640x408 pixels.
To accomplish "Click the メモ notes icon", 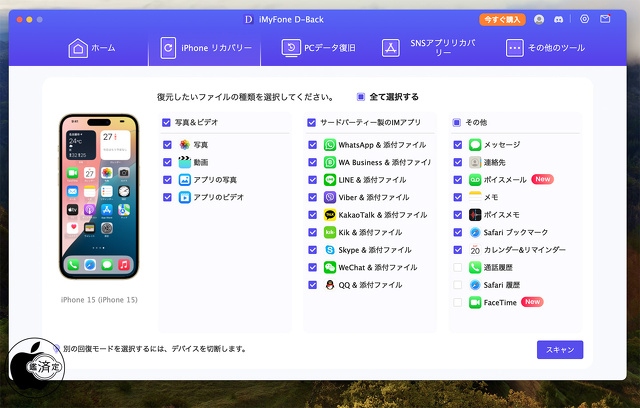I will 475,197.
